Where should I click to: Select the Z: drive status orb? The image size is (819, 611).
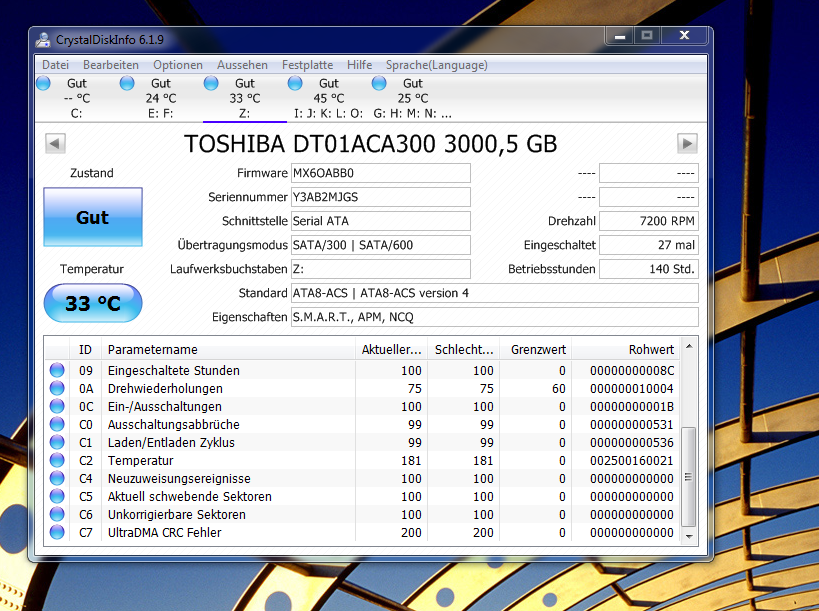click(211, 83)
